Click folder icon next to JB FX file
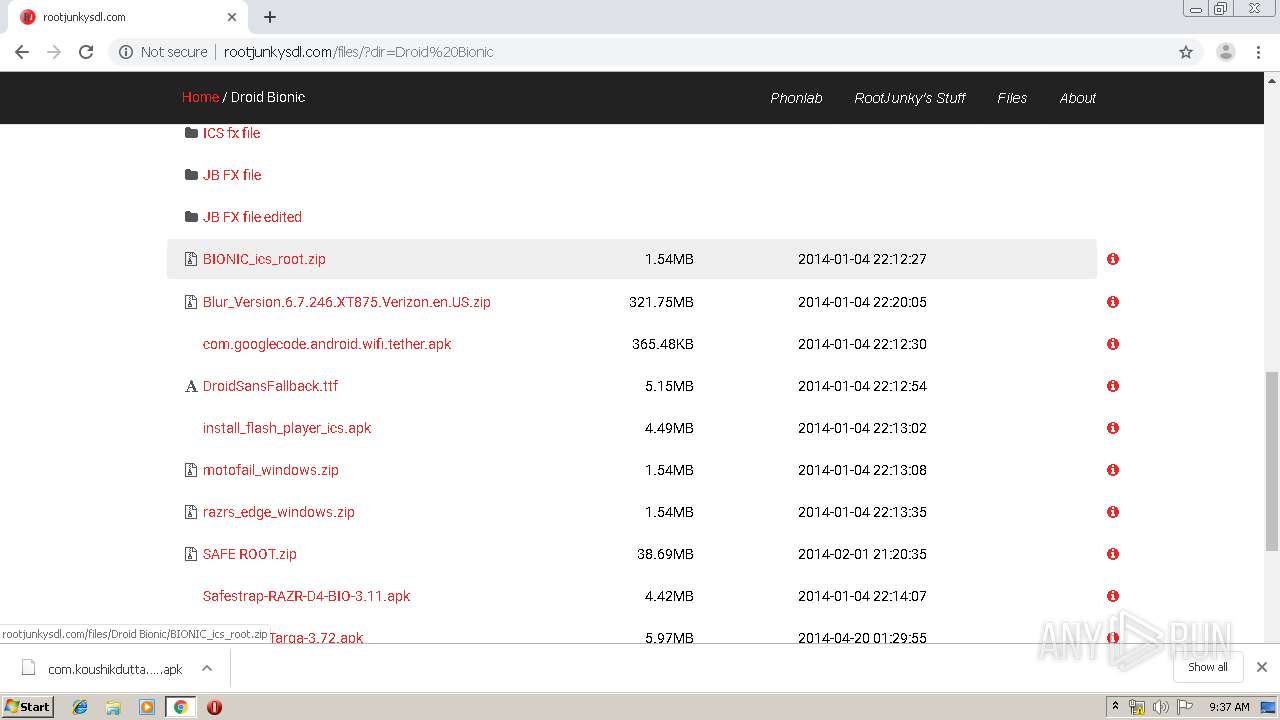The image size is (1280, 720). click(x=191, y=175)
